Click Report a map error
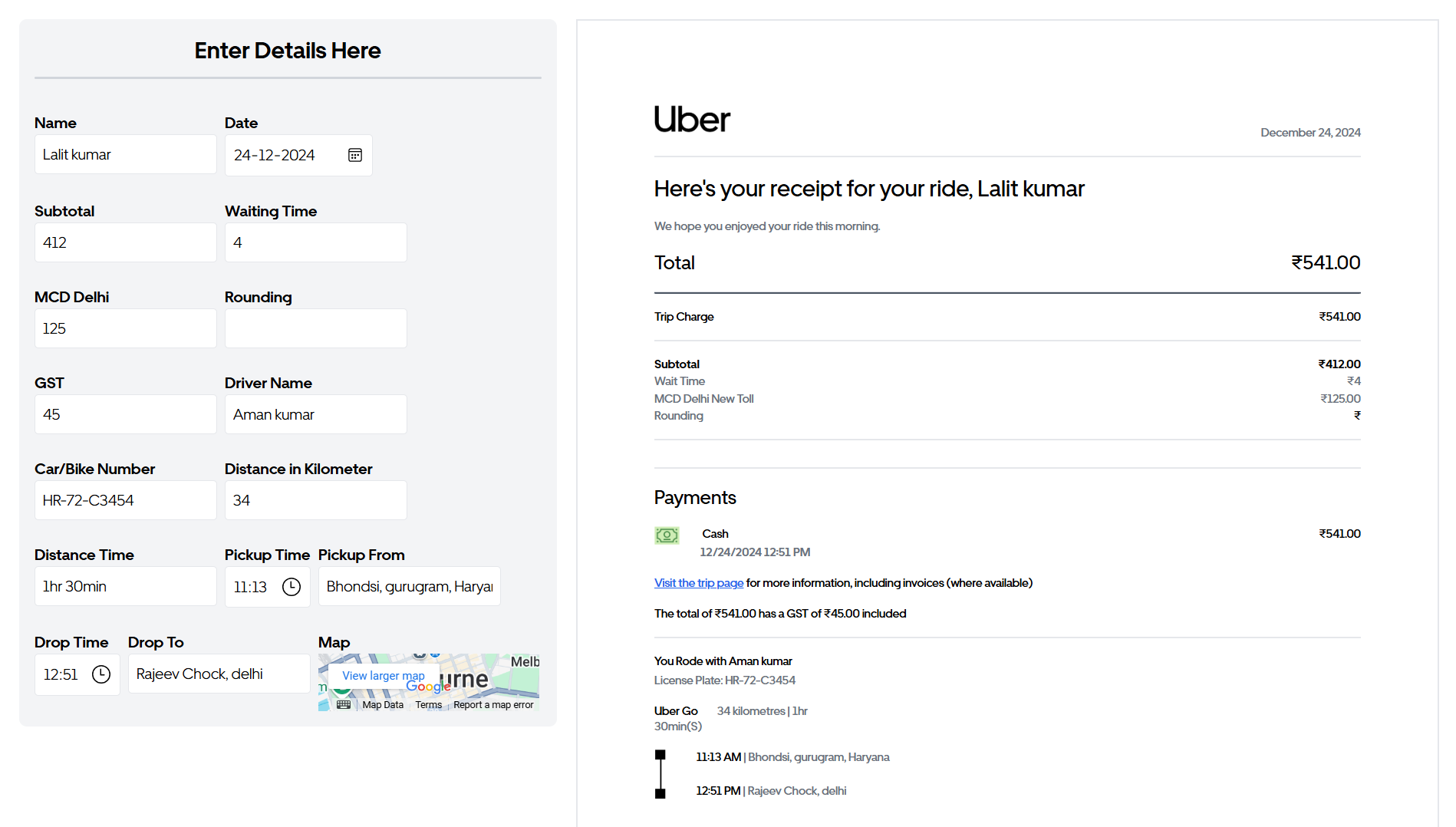Viewport: 1456px width, 827px height. [493, 705]
